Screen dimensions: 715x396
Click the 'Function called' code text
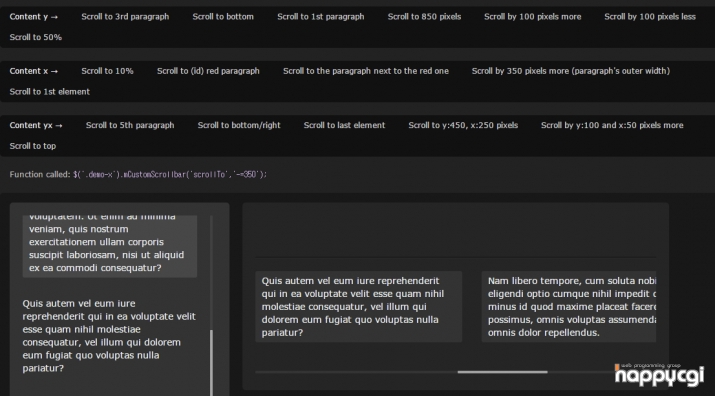click(170, 175)
